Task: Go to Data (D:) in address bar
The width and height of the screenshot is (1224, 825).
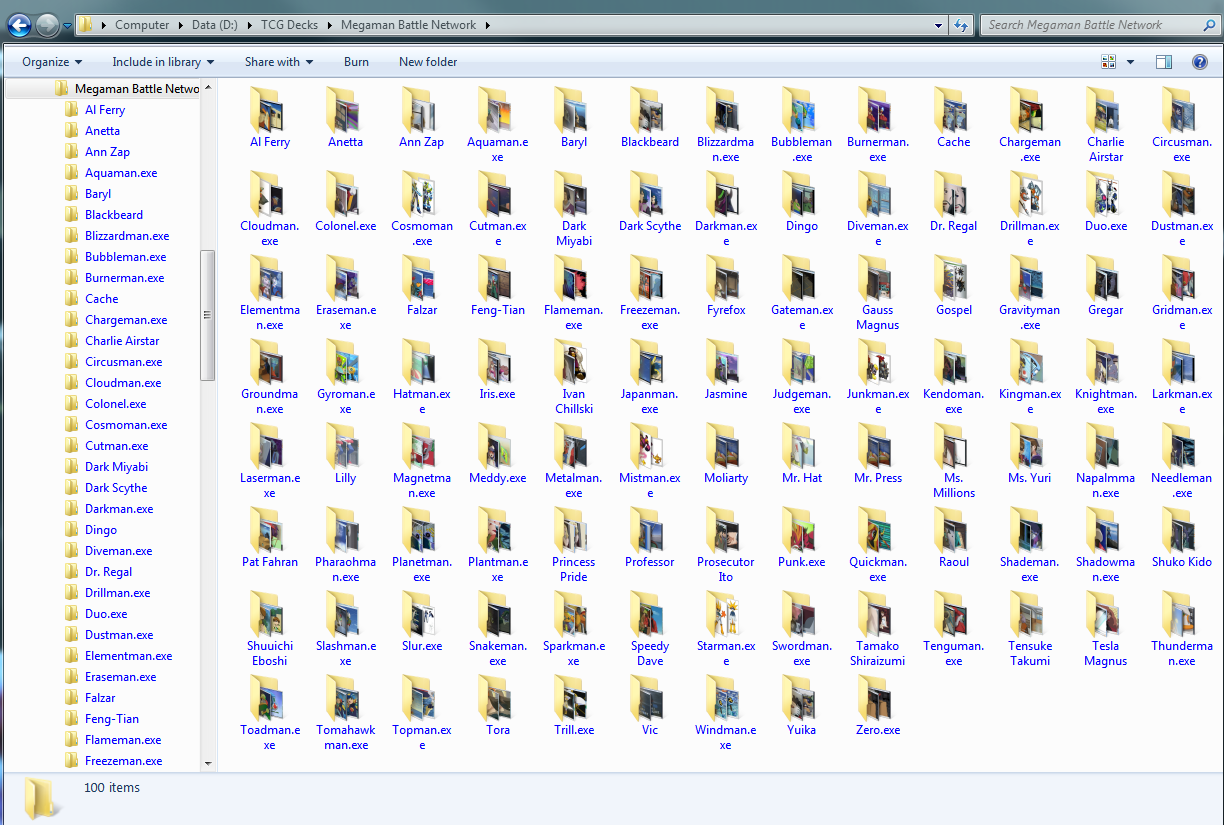Action: (x=217, y=25)
